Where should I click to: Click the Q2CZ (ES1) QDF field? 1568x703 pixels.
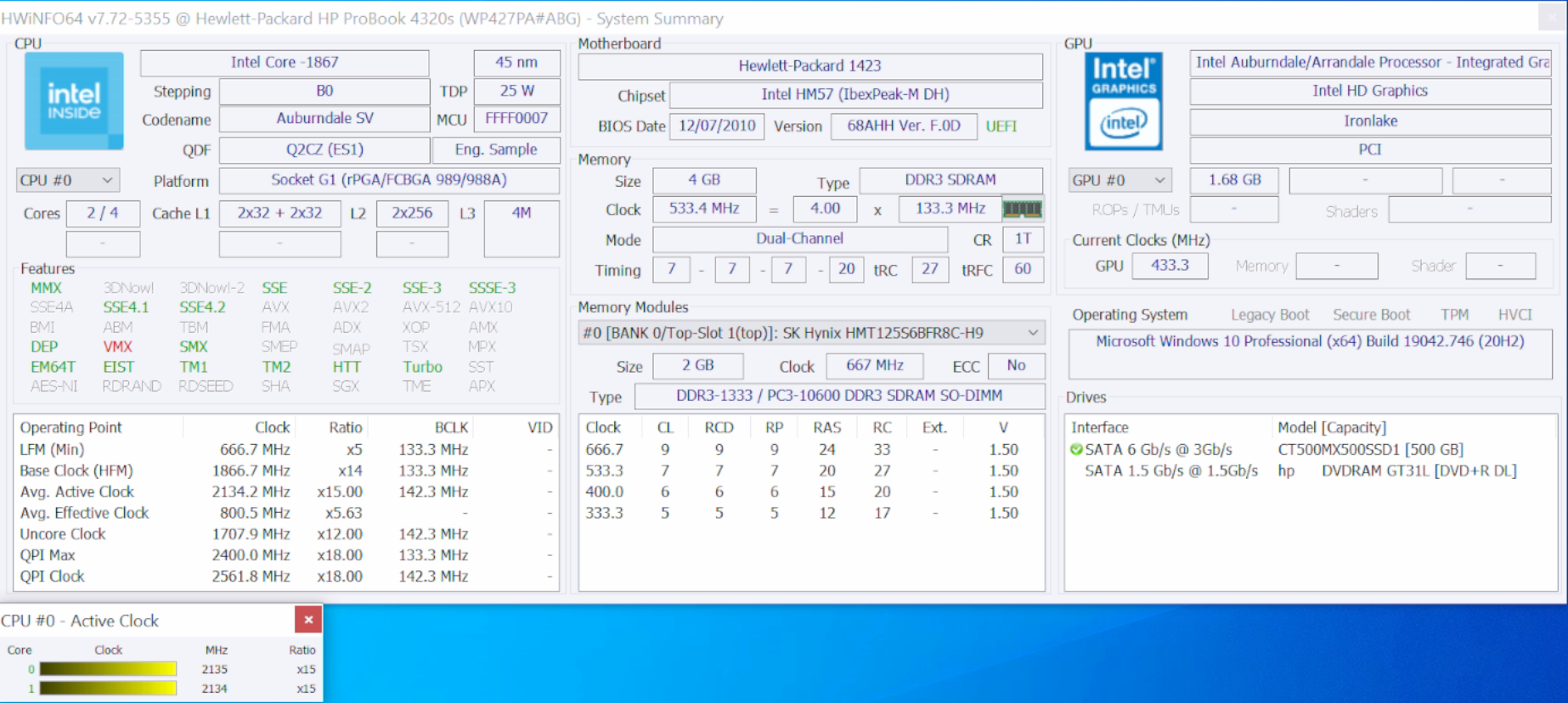324,149
